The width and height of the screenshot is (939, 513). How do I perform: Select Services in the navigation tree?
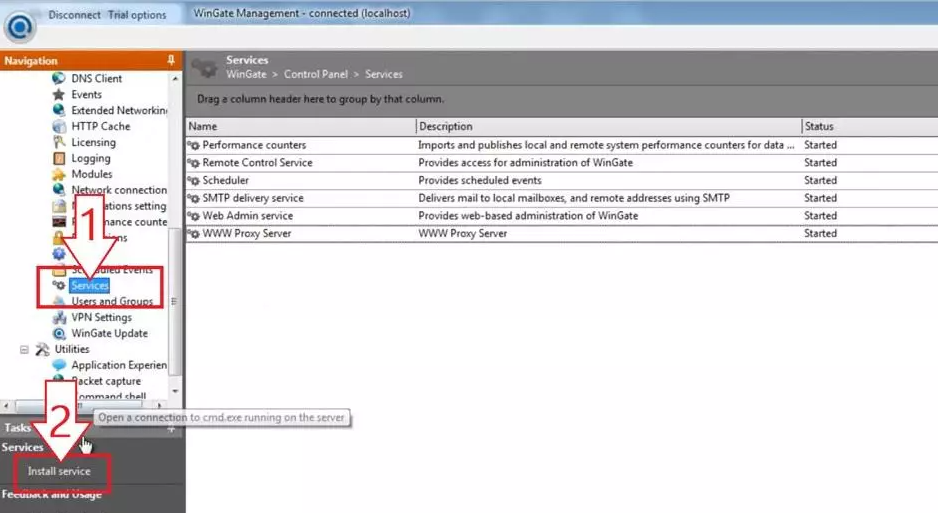[90, 286]
